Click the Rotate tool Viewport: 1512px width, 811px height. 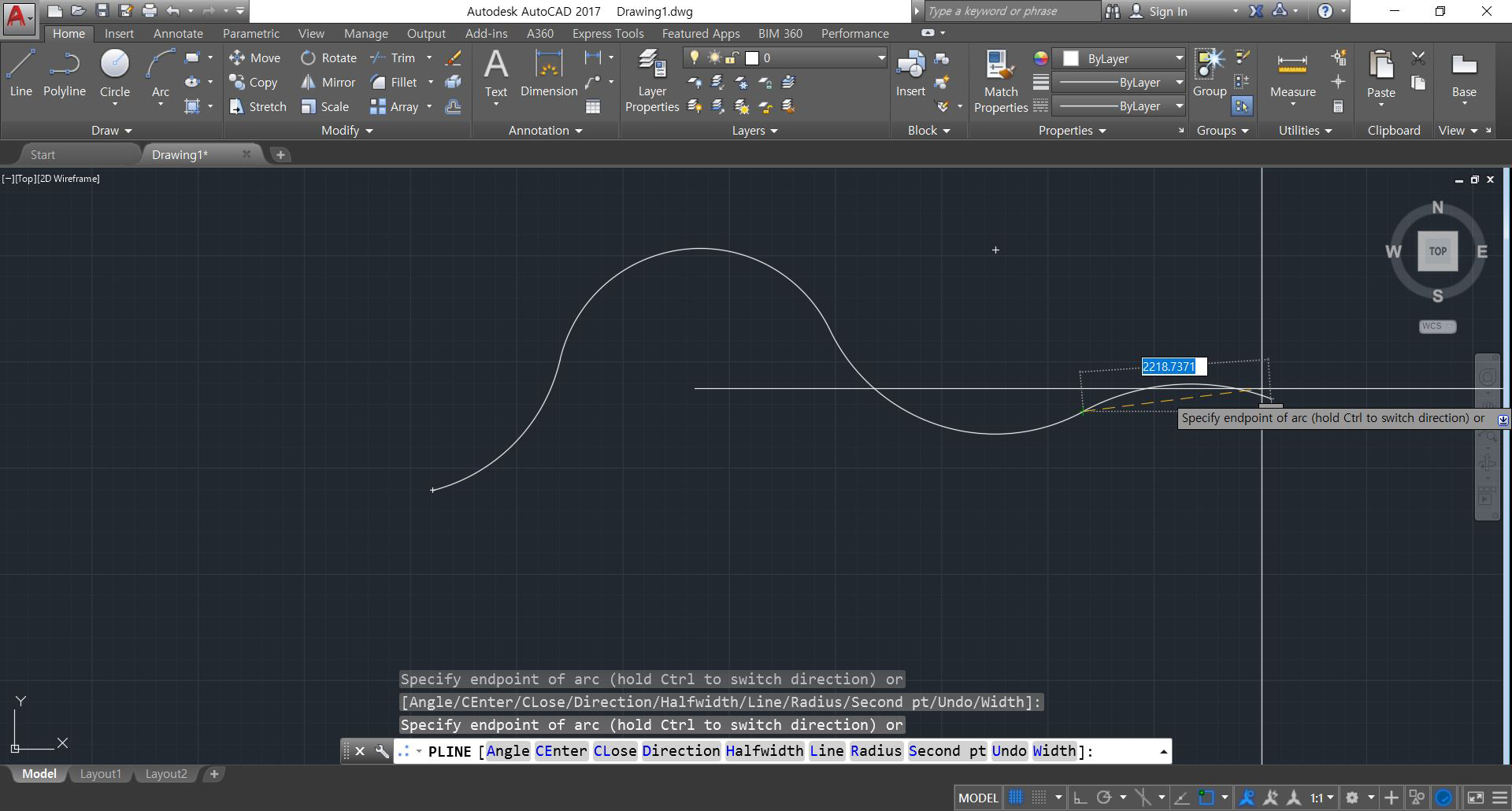328,57
